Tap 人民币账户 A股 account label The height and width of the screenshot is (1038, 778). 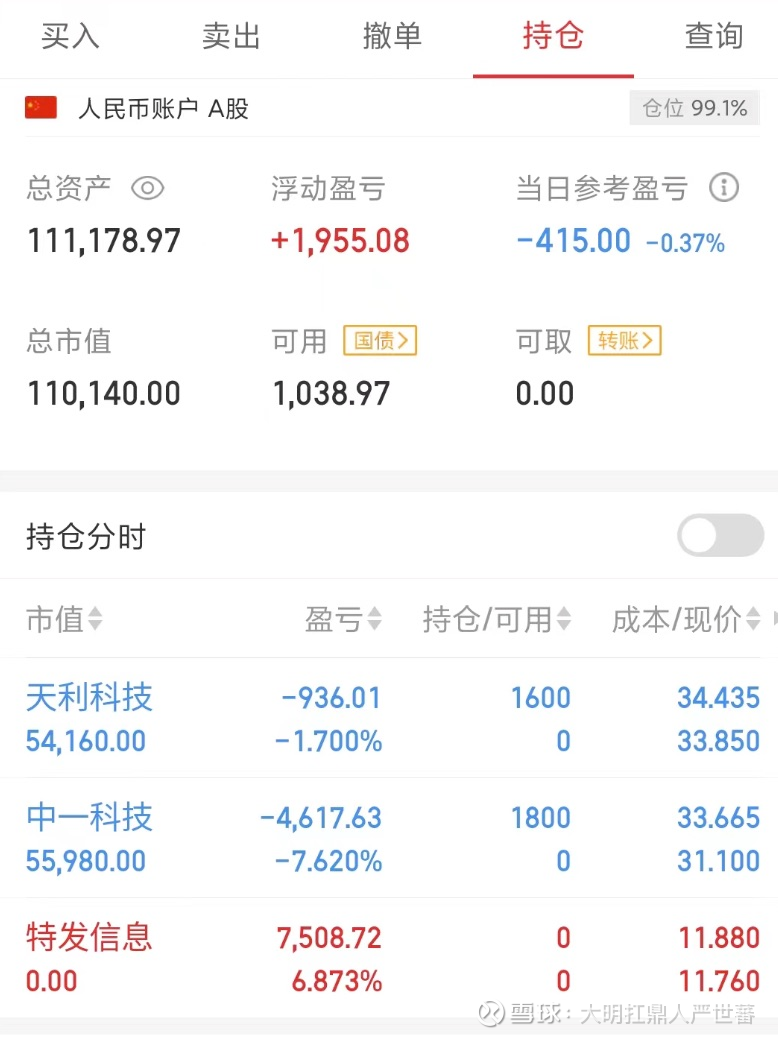(x=163, y=109)
